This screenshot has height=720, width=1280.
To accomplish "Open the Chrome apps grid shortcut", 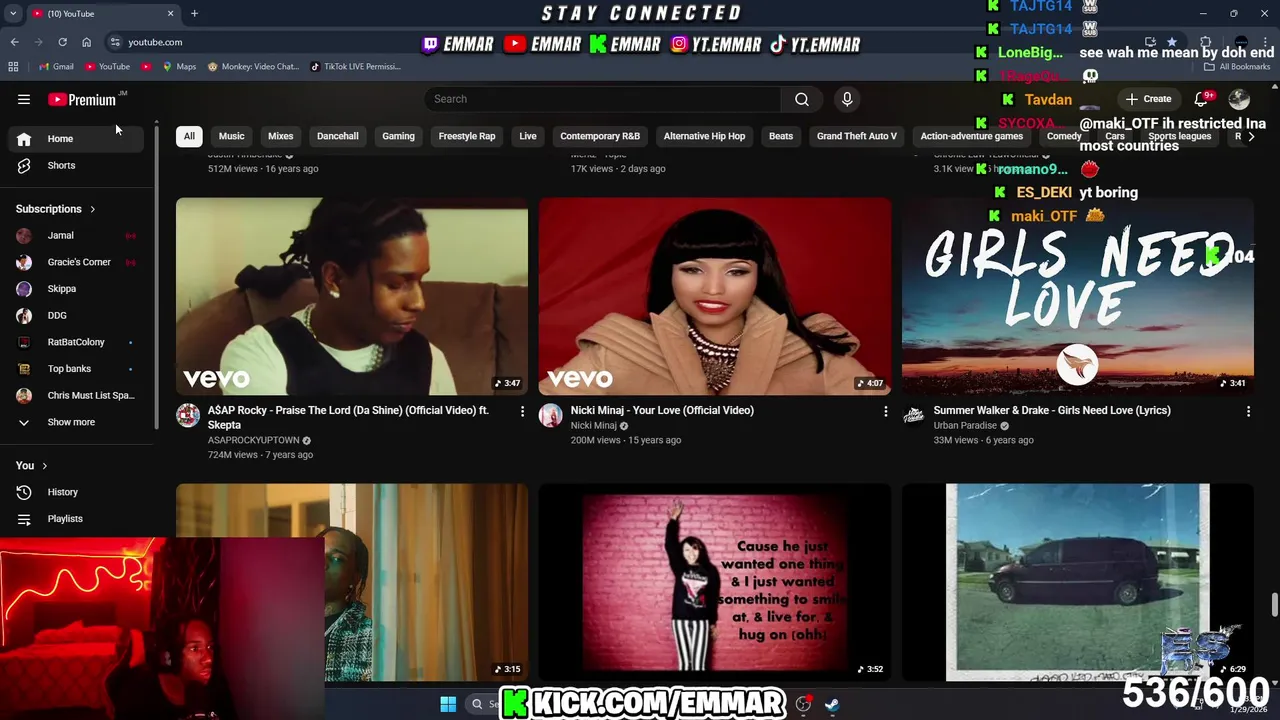I will 13,66.
